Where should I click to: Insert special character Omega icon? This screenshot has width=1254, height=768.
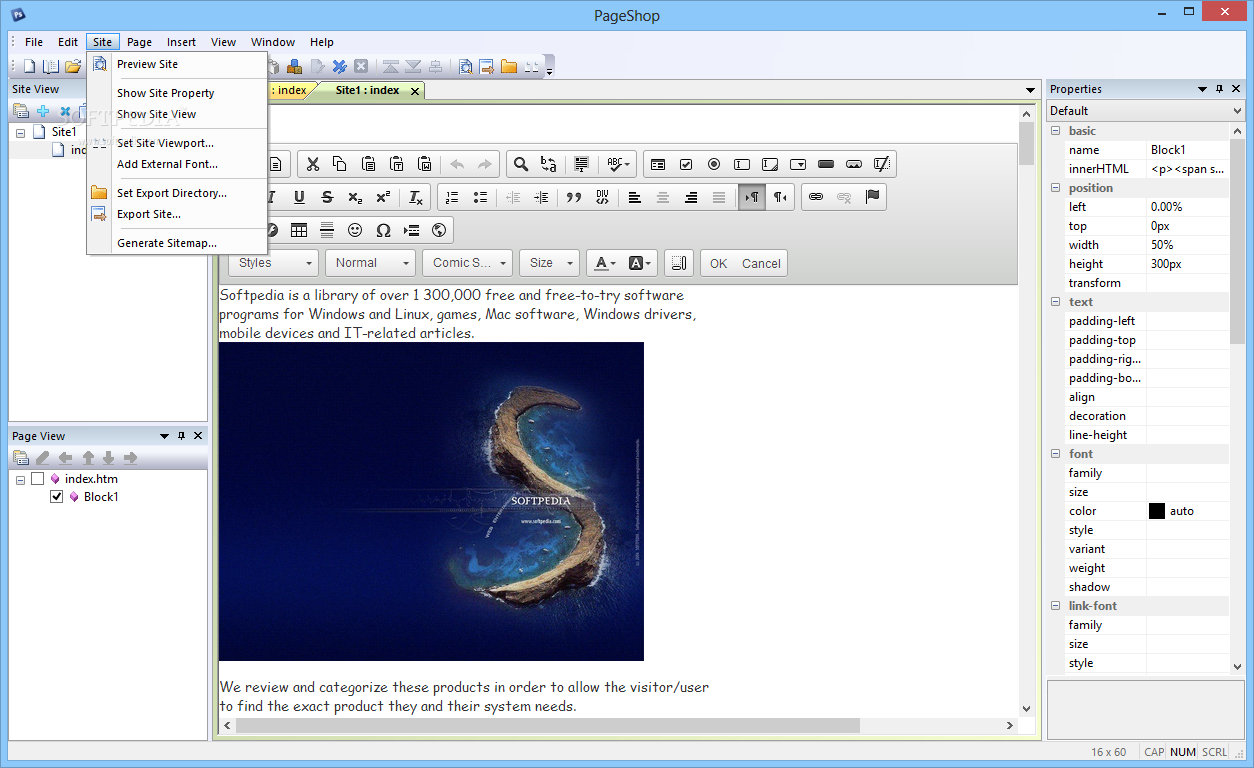coord(383,230)
